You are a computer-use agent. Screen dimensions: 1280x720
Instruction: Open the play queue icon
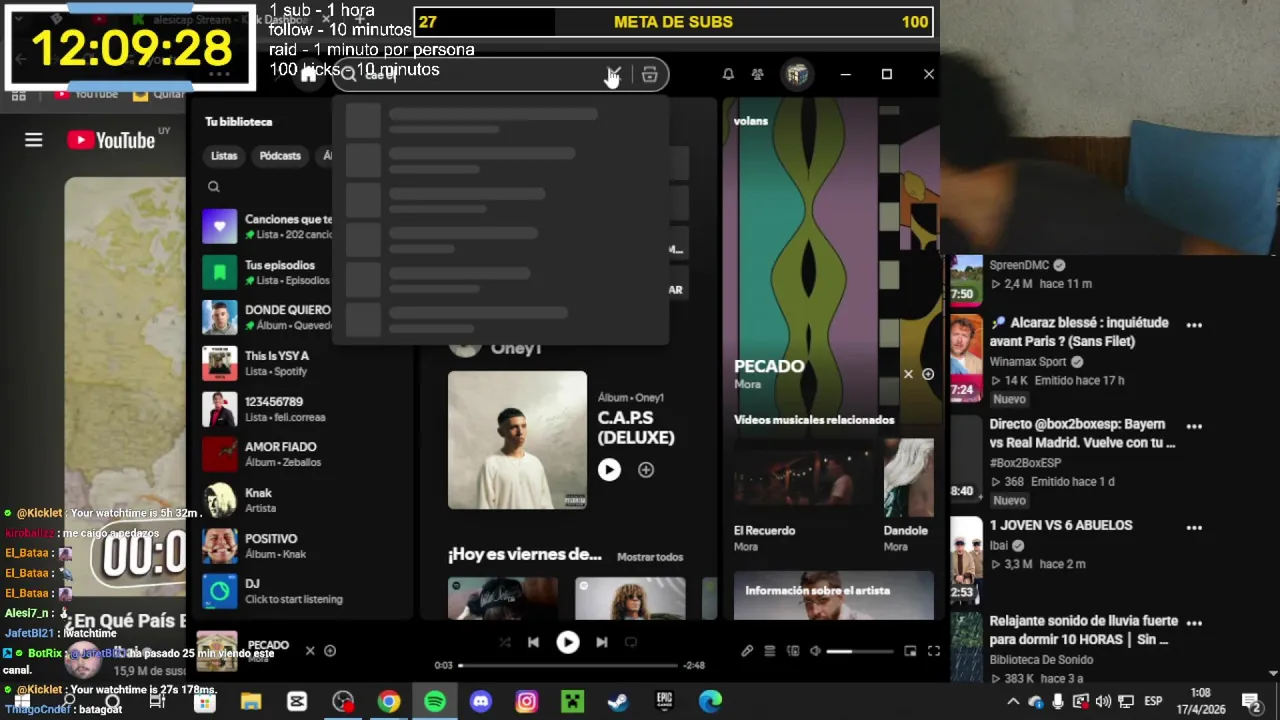pos(770,651)
